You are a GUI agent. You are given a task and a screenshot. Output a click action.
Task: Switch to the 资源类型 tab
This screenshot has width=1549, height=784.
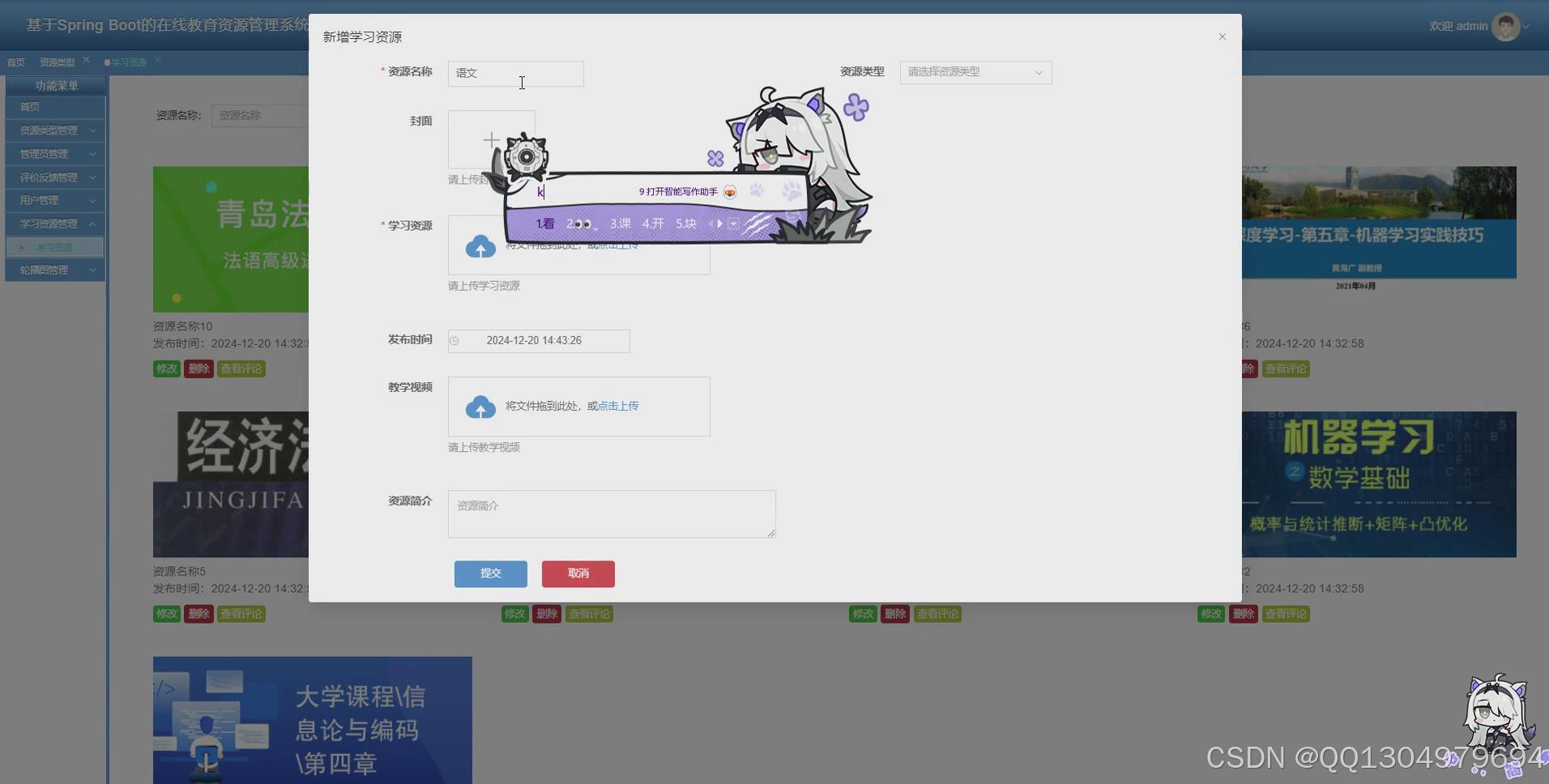click(57, 62)
